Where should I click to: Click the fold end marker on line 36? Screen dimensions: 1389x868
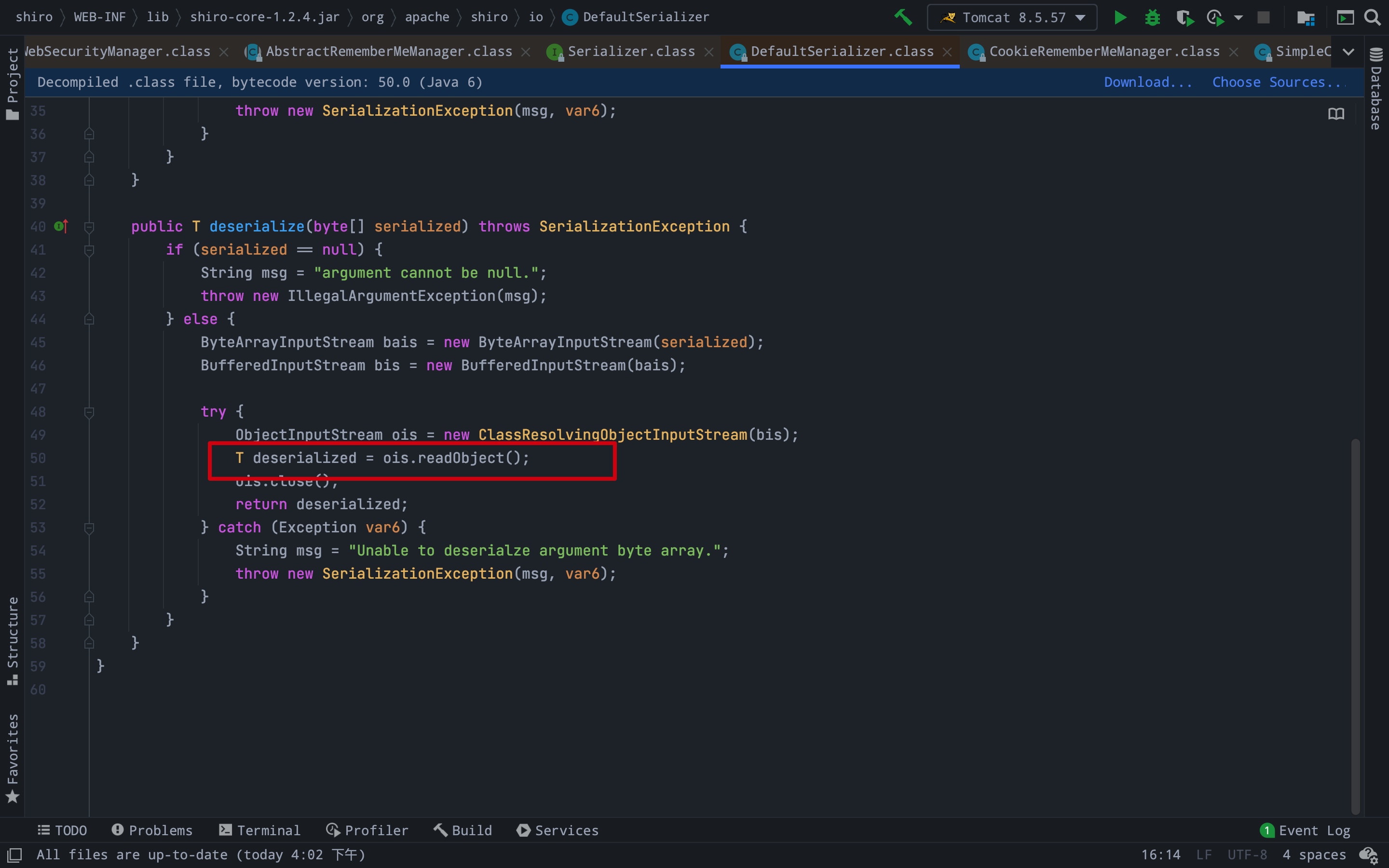click(89, 134)
